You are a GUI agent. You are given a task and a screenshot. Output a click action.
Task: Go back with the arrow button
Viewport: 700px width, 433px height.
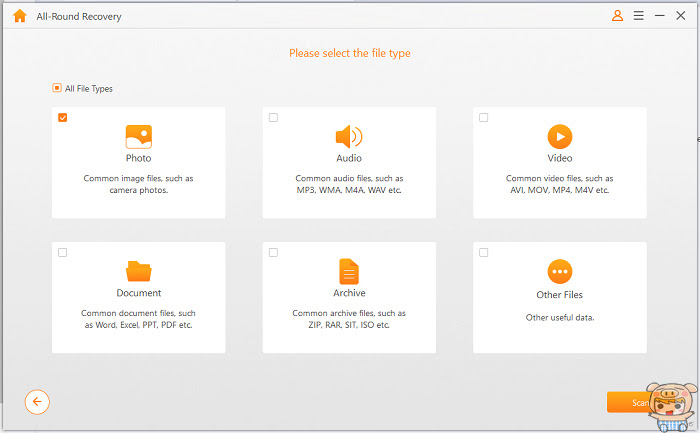pyautogui.click(x=37, y=402)
